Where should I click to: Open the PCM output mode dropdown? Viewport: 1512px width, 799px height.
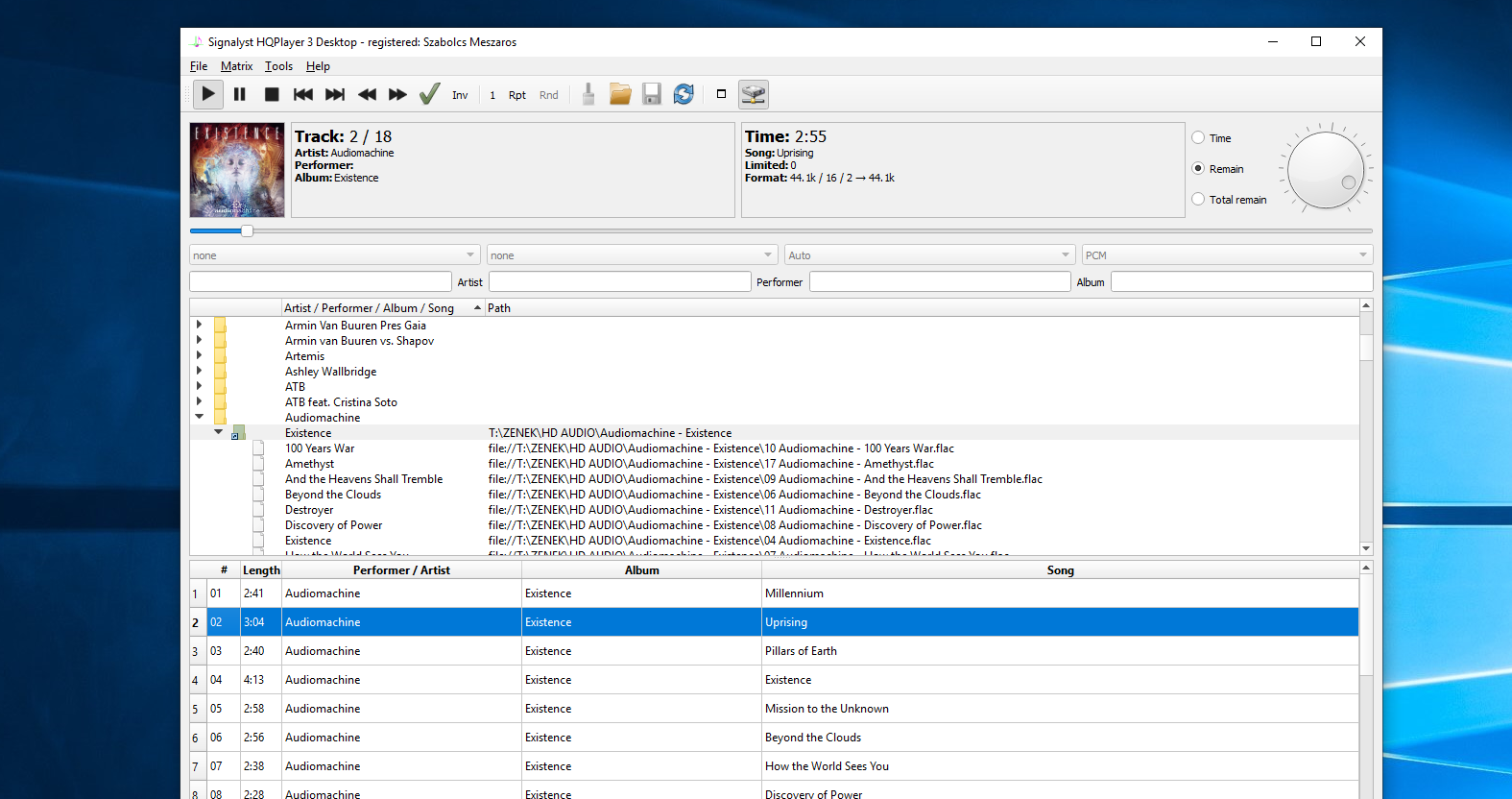tap(1227, 255)
